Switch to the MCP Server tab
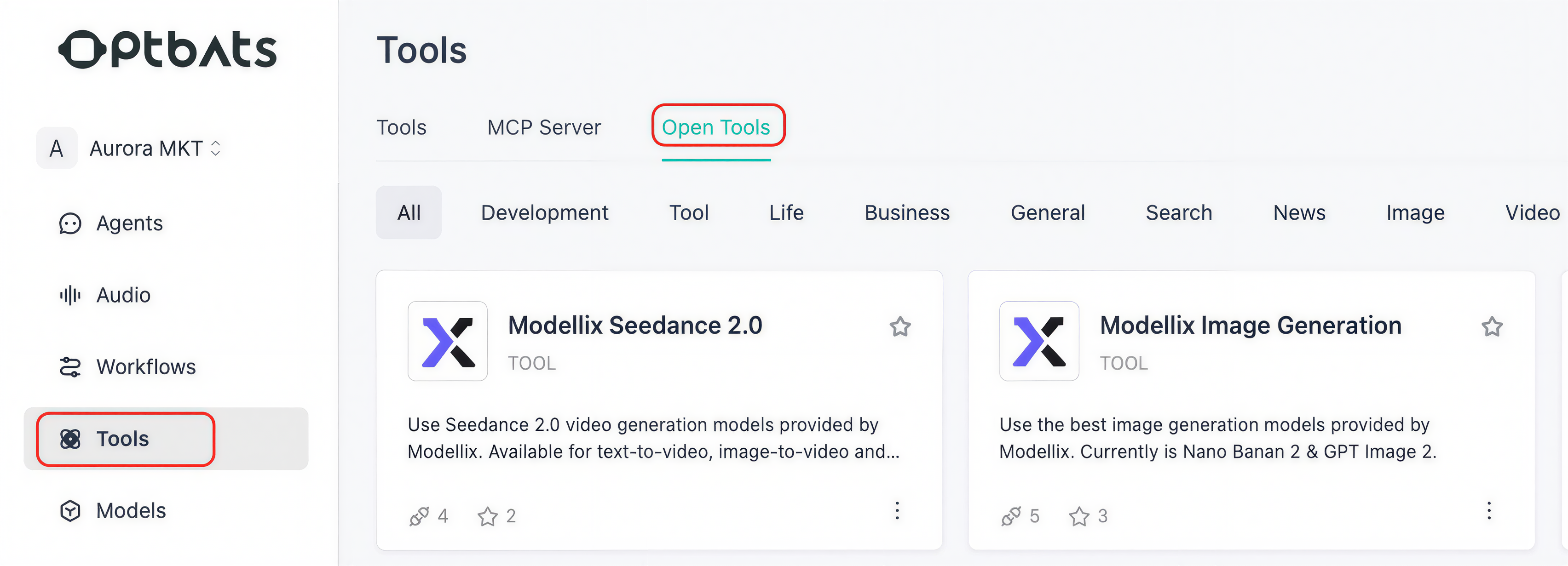Image resolution: width=1568 pixels, height=566 pixels. (x=543, y=127)
